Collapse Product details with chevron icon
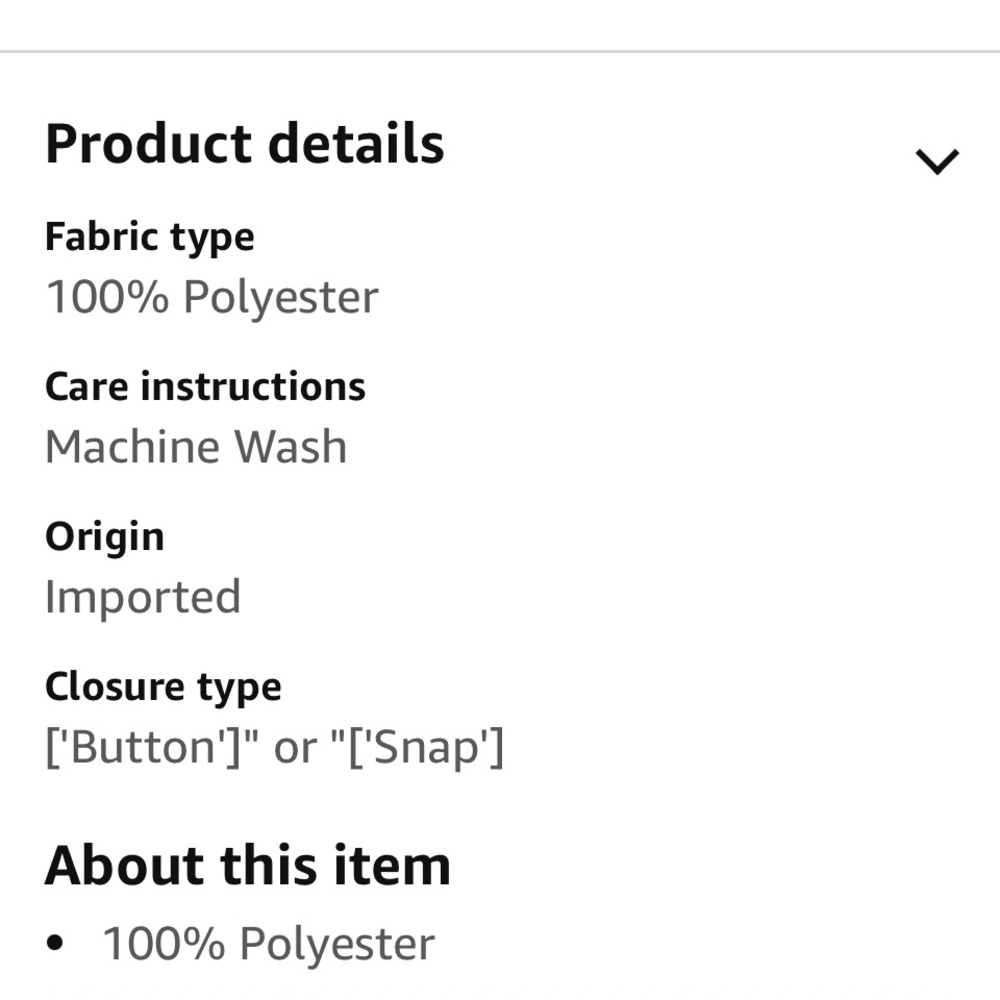Viewport: 1000px width, 1000px height. point(937,161)
